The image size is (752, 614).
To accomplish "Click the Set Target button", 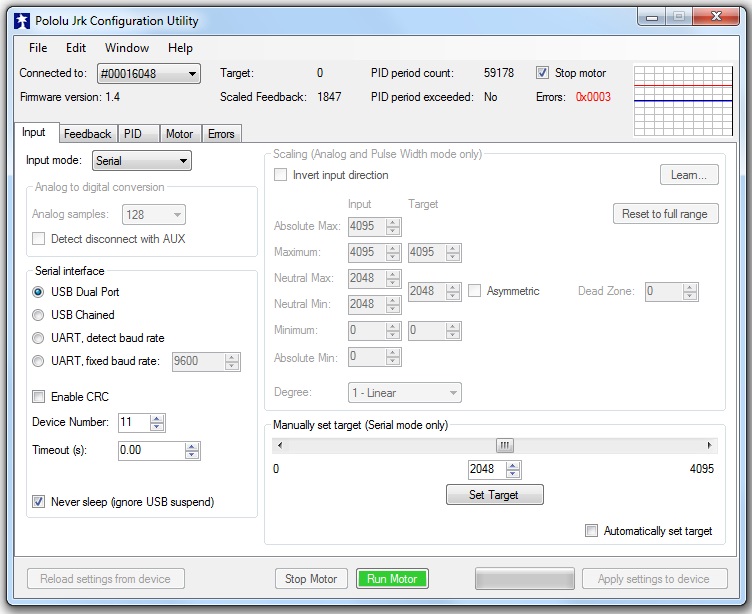I will 494,495.
